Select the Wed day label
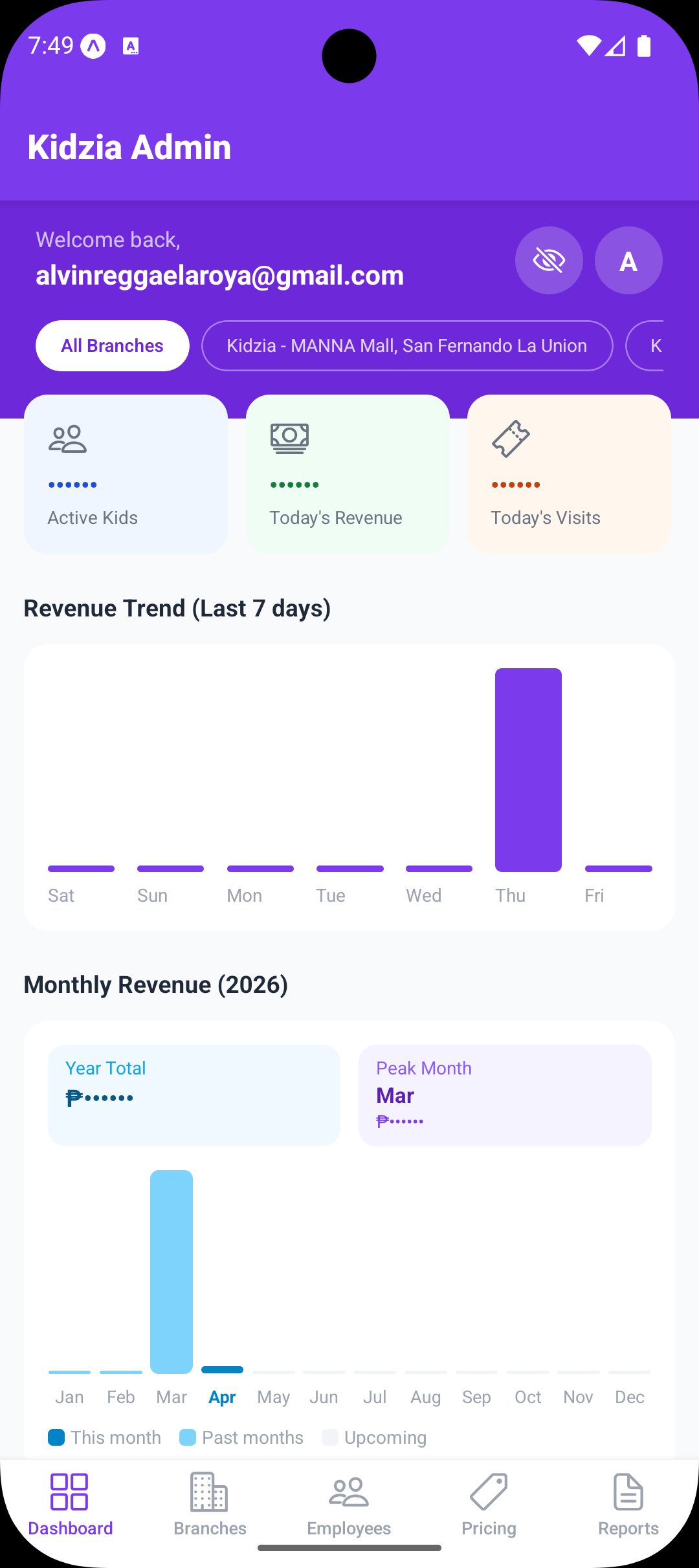Viewport: 699px width, 1568px height. coord(424,895)
